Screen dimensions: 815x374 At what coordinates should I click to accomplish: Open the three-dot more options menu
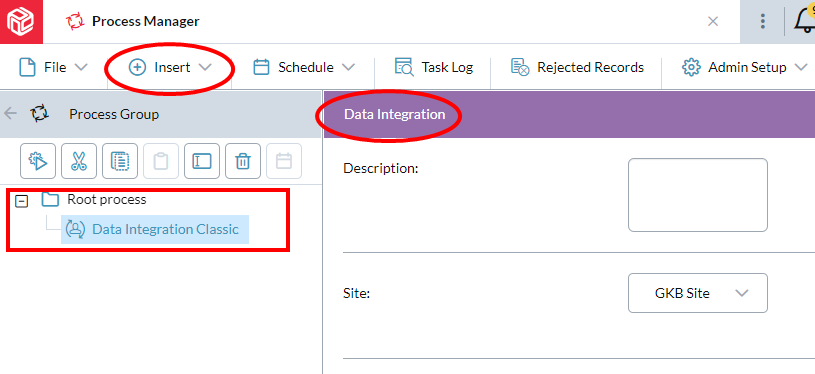[x=763, y=21]
